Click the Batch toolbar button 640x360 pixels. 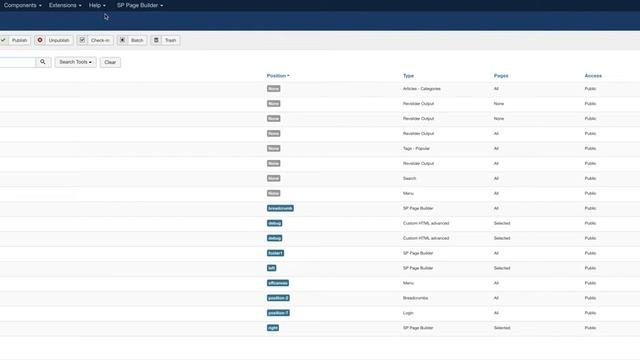click(132, 40)
